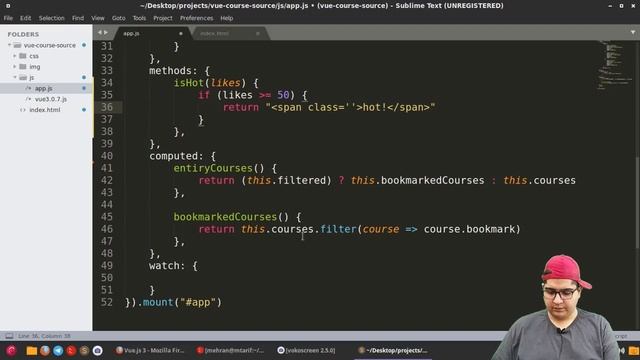
Task: Click the Line 36, Column 38 status text
Action: click(x=44, y=336)
